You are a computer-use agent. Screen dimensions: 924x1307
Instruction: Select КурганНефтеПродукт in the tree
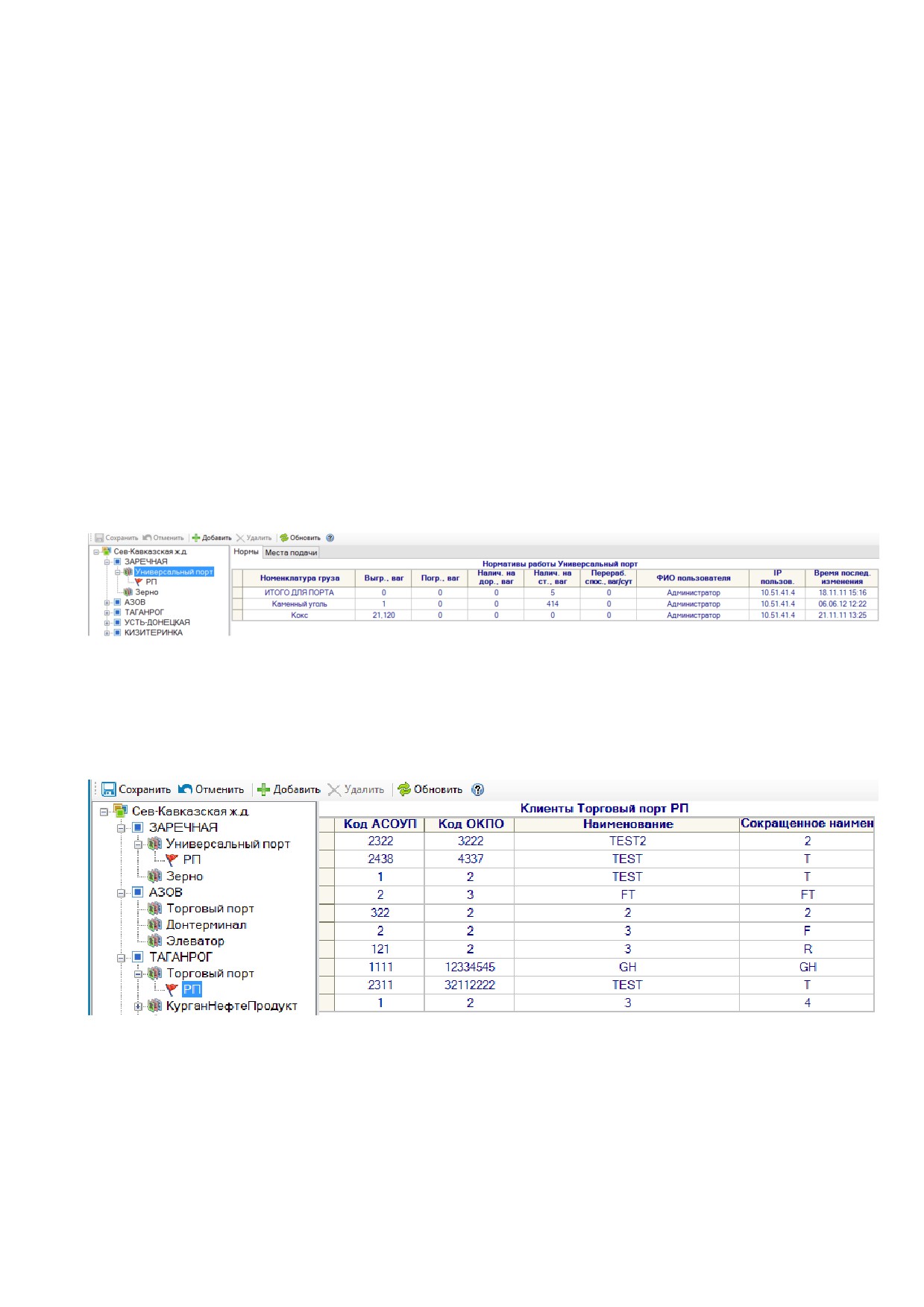pos(232,1006)
